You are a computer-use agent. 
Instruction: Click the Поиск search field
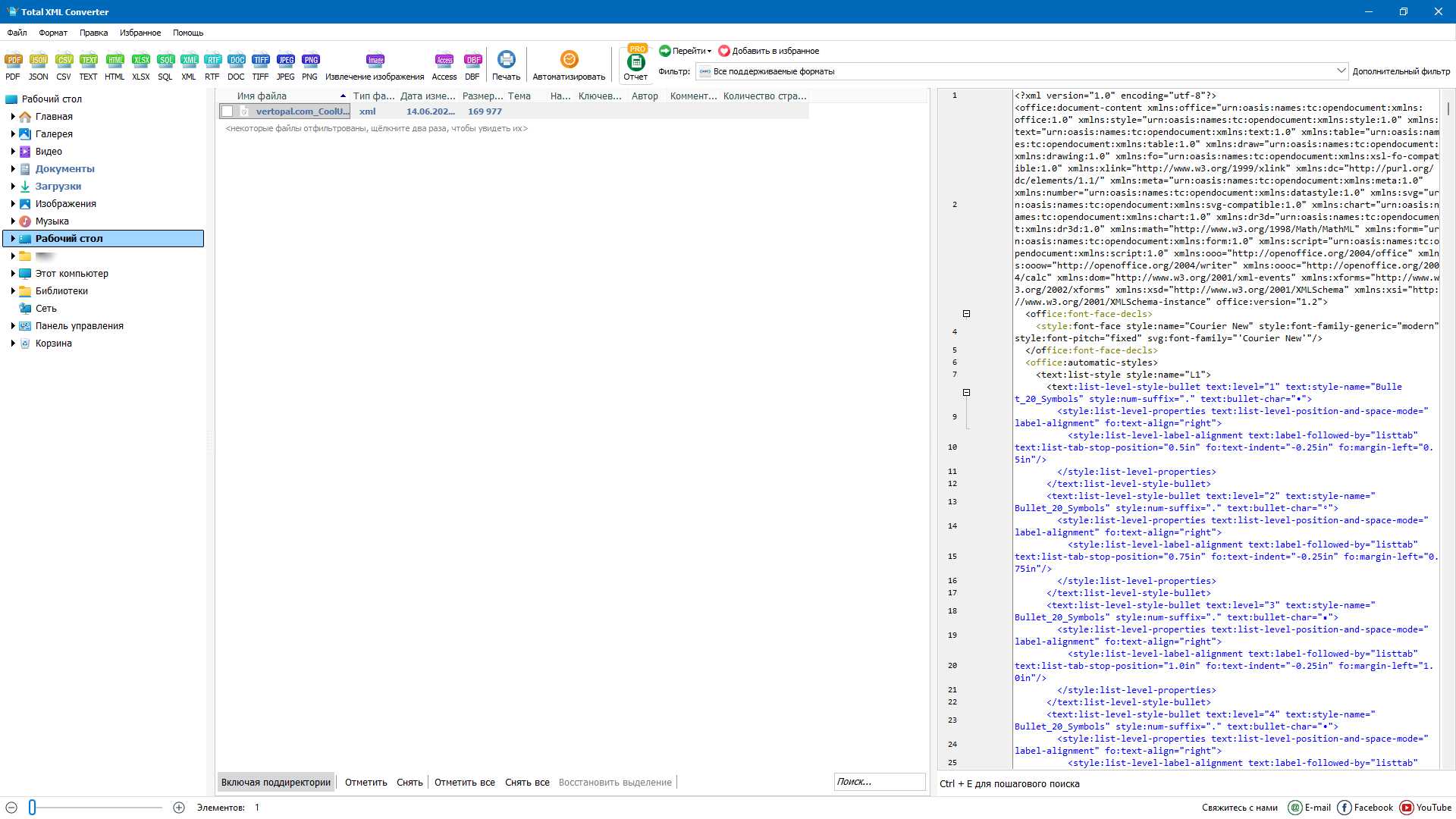[878, 782]
